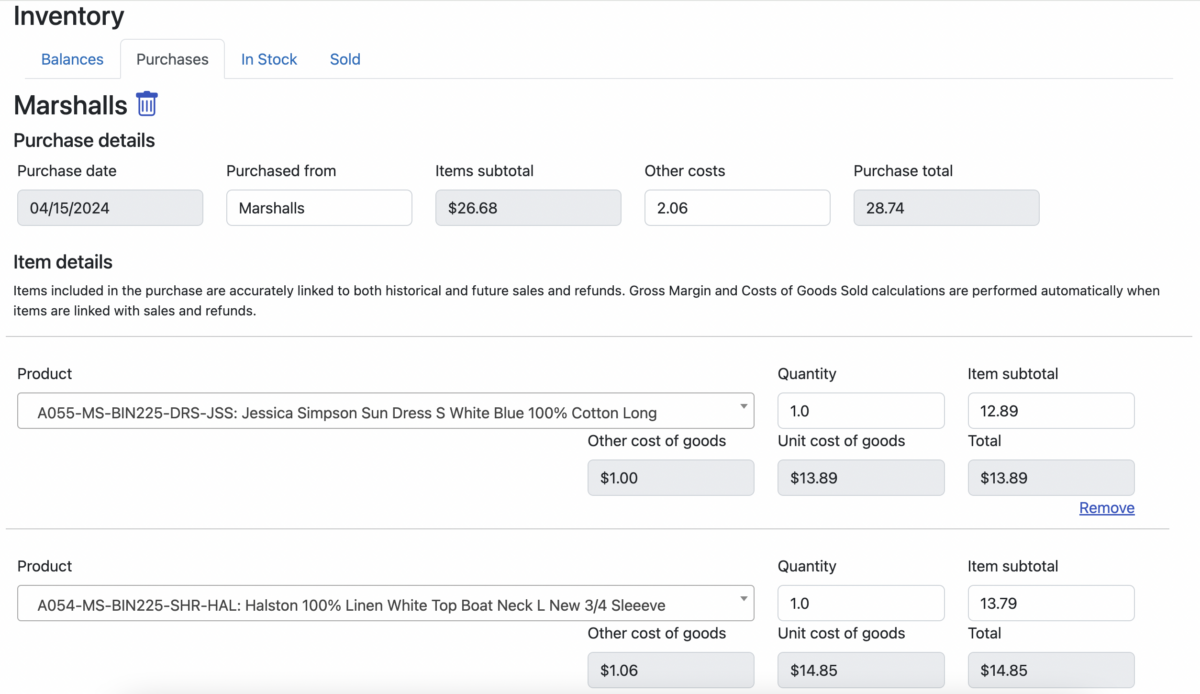The width and height of the screenshot is (1200, 694).
Task: Select the Purchases tab
Action: click(x=172, y=59)
